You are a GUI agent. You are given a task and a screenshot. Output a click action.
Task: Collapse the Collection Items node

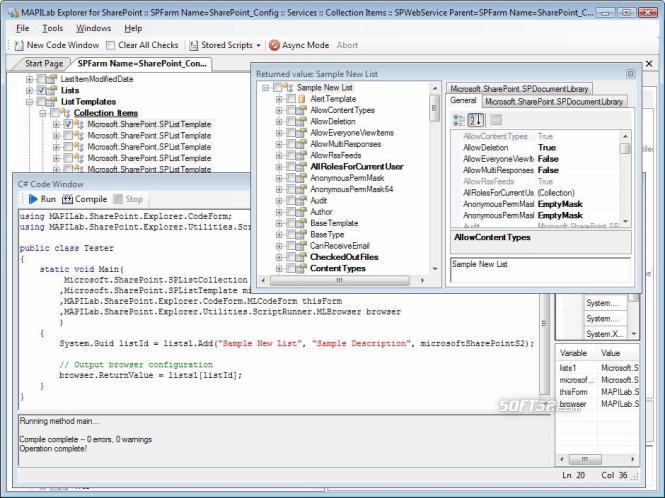tap(43, 113)
